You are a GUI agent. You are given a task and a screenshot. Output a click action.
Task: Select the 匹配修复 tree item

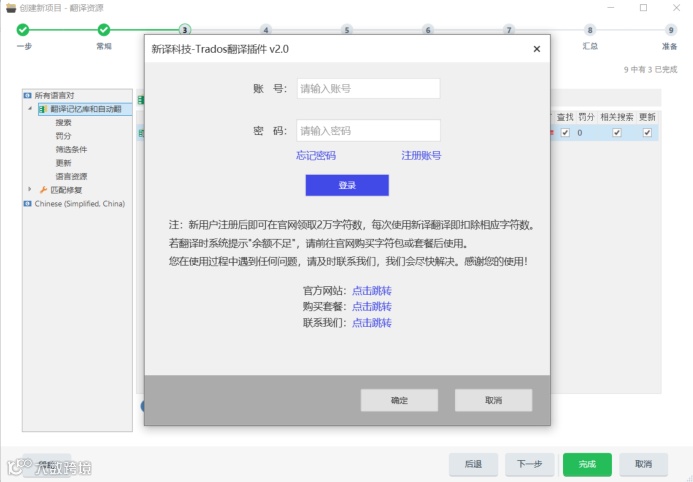66,190
